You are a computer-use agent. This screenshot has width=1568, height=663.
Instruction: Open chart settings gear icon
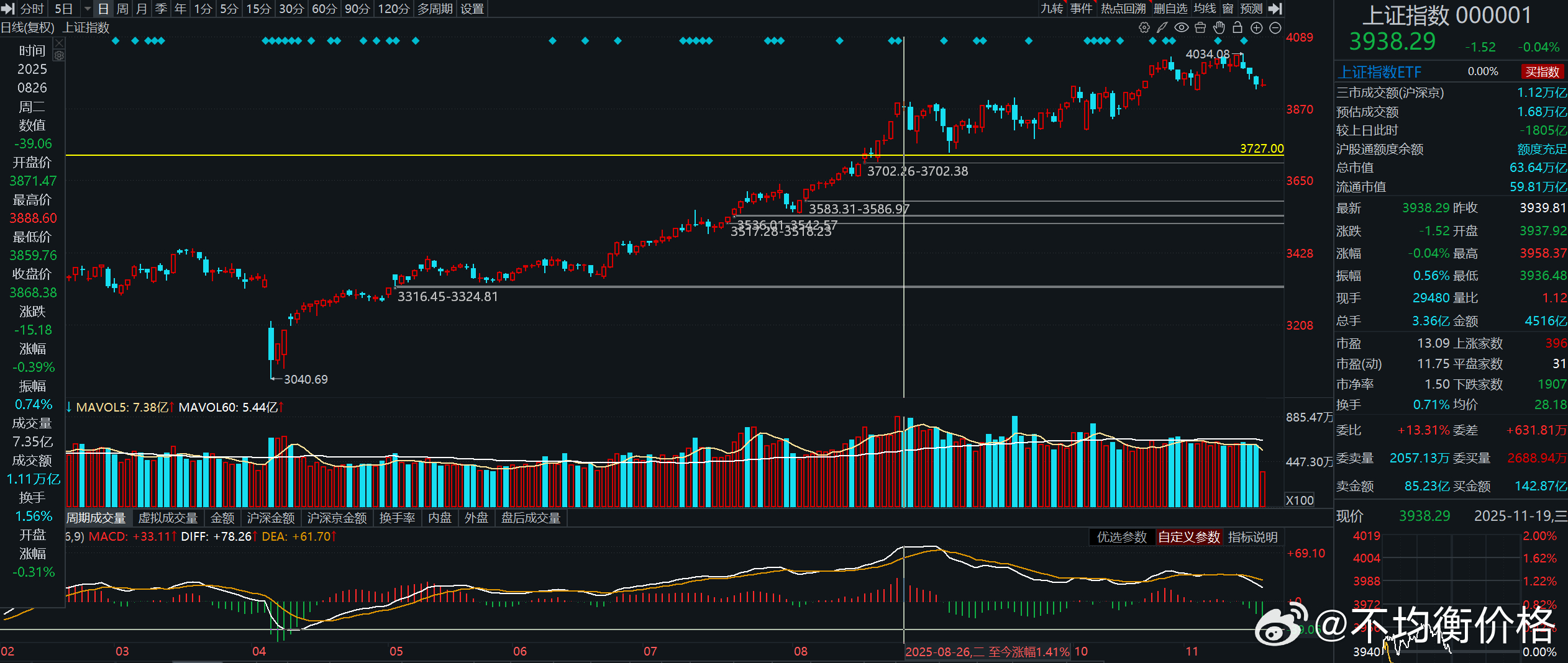(x=1144, y=27)
